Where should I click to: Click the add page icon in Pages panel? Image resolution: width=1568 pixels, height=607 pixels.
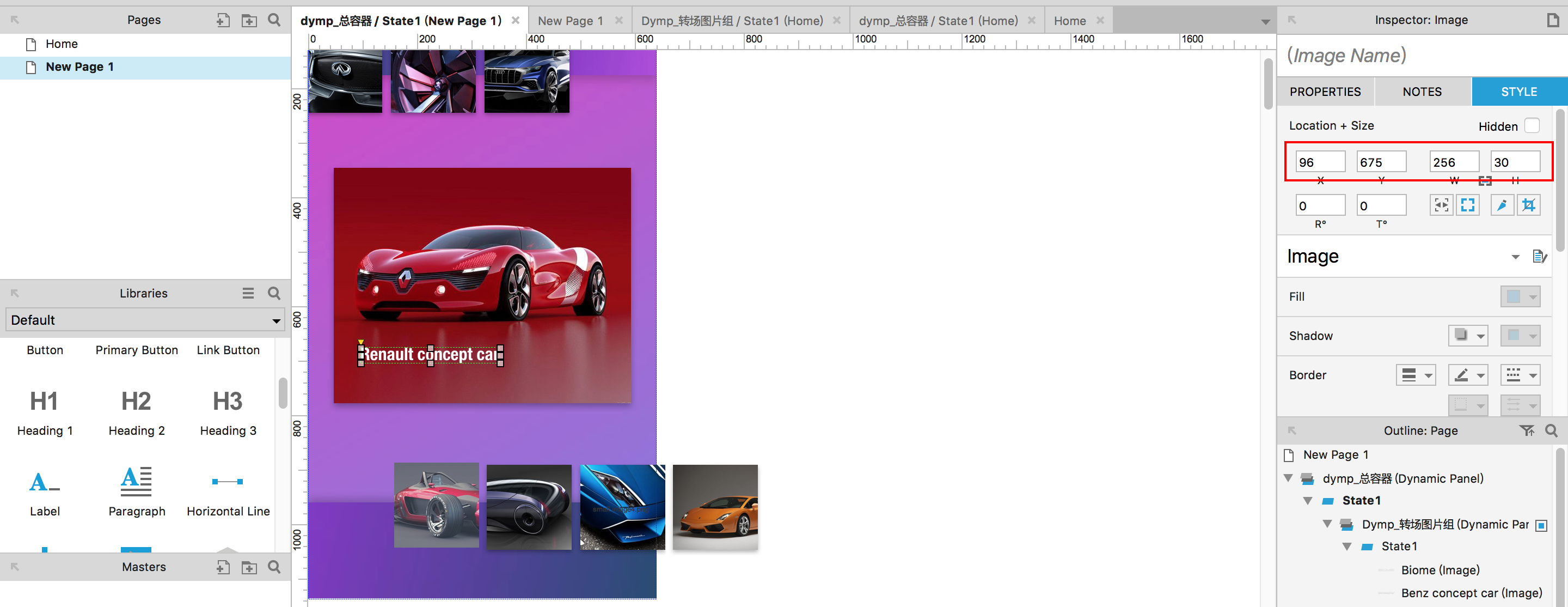pyautogui.click(x=223, y=20)
